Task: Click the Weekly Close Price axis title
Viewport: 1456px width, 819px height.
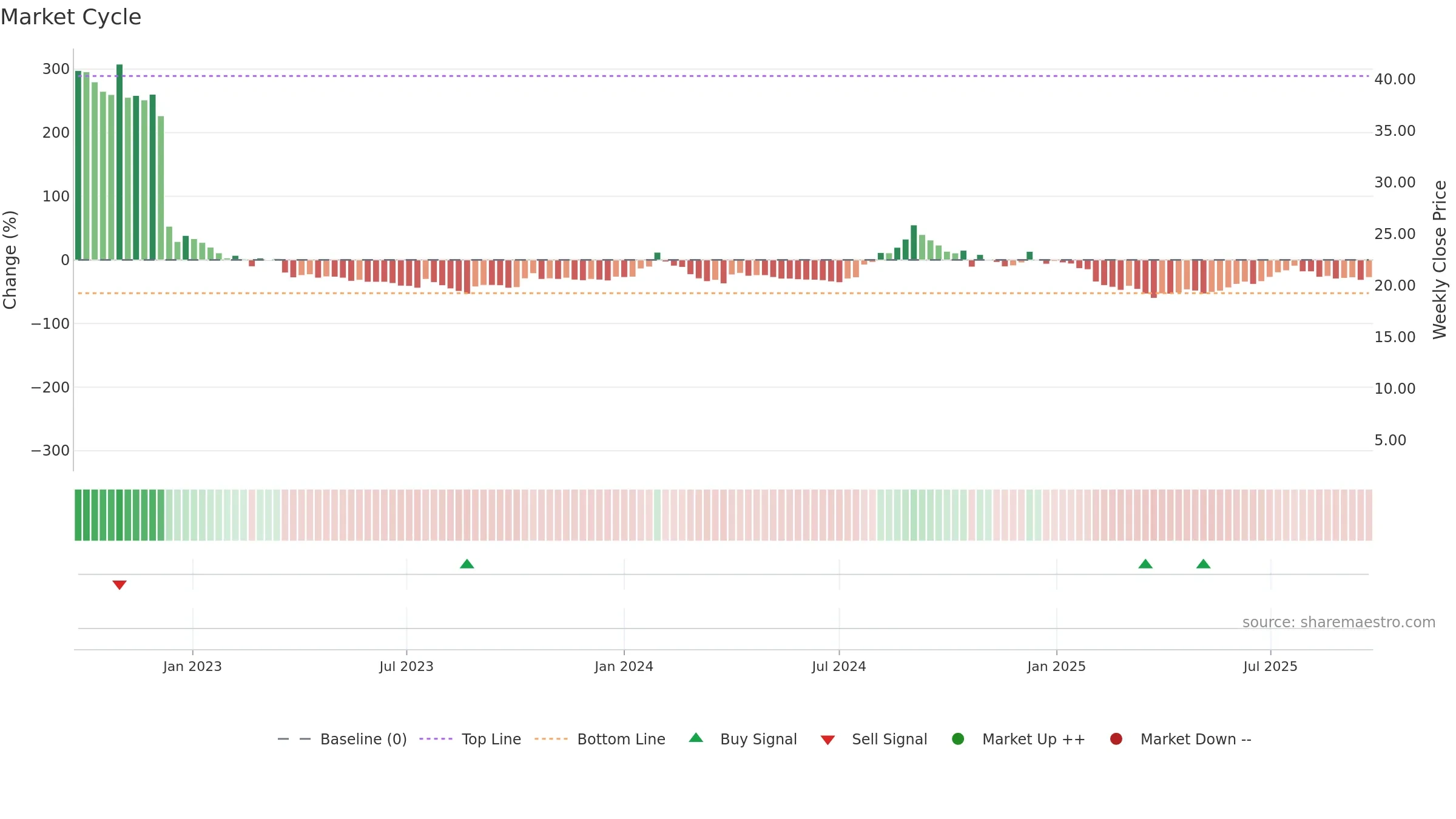Action: tap(1440, 260)
